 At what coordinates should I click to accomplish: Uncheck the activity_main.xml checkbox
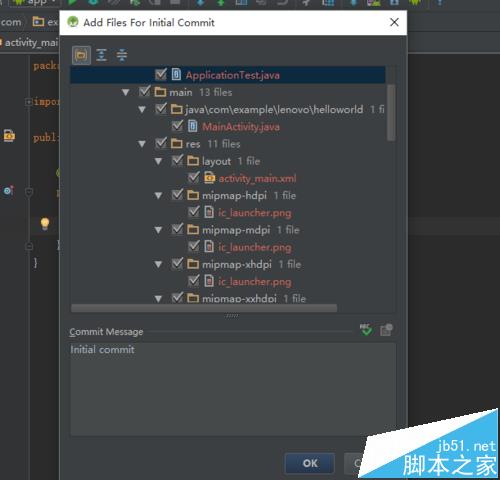click(194, 178)
